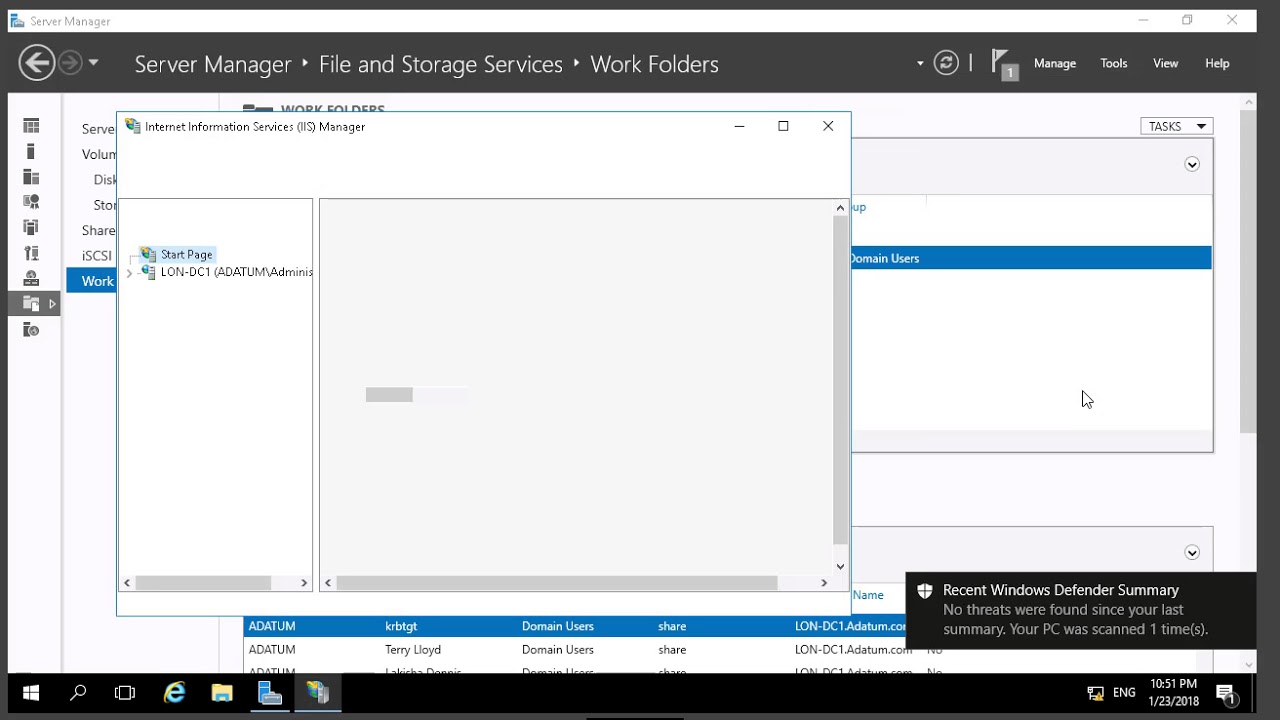Refresh Server Manager with the circular arrows icon
Image resolution: width=1280 pixels, height=720 pixels.
(946, 63)
